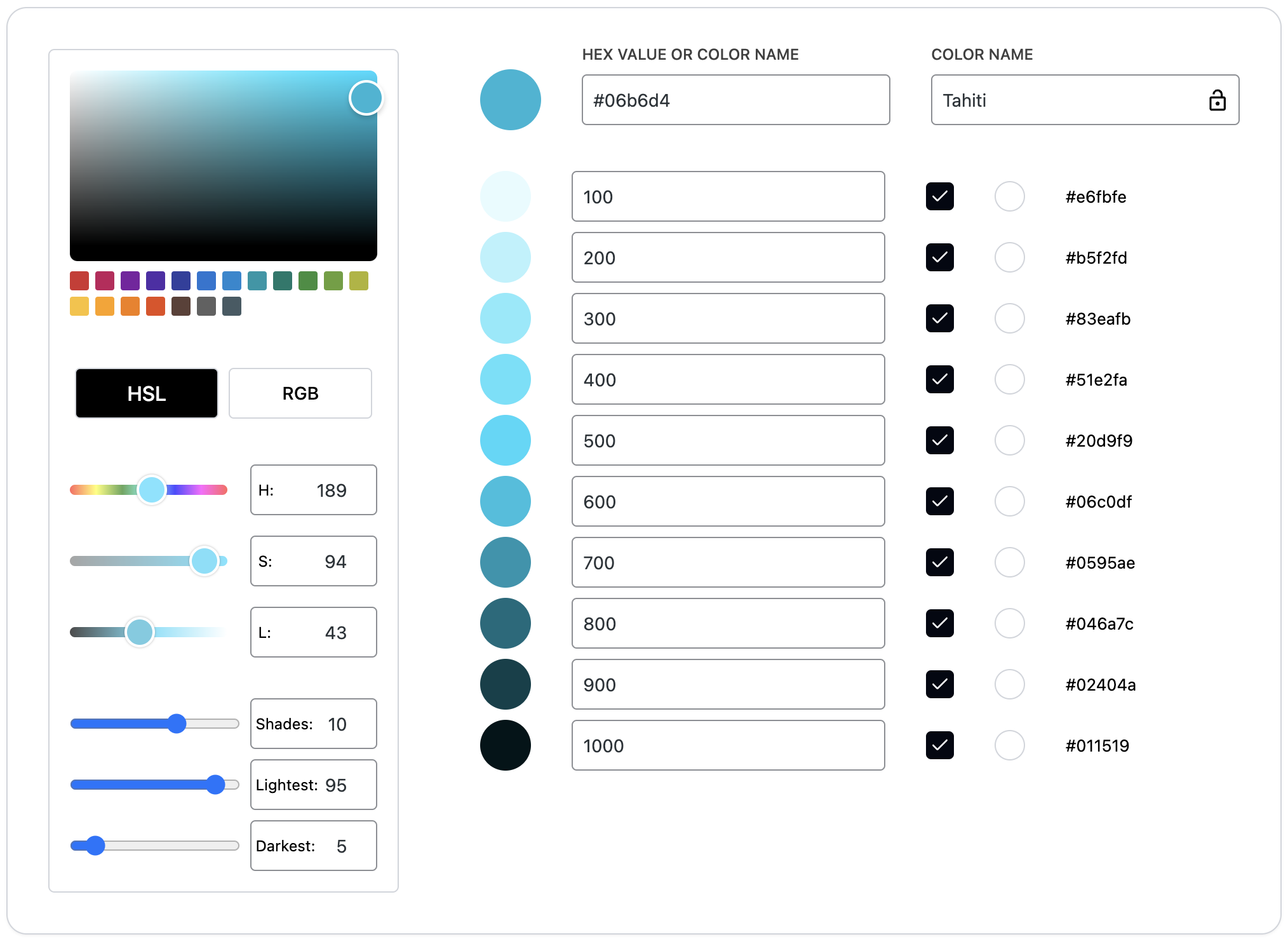Click the saturation slider handle
1288x939 pixels.
[204, 561]
